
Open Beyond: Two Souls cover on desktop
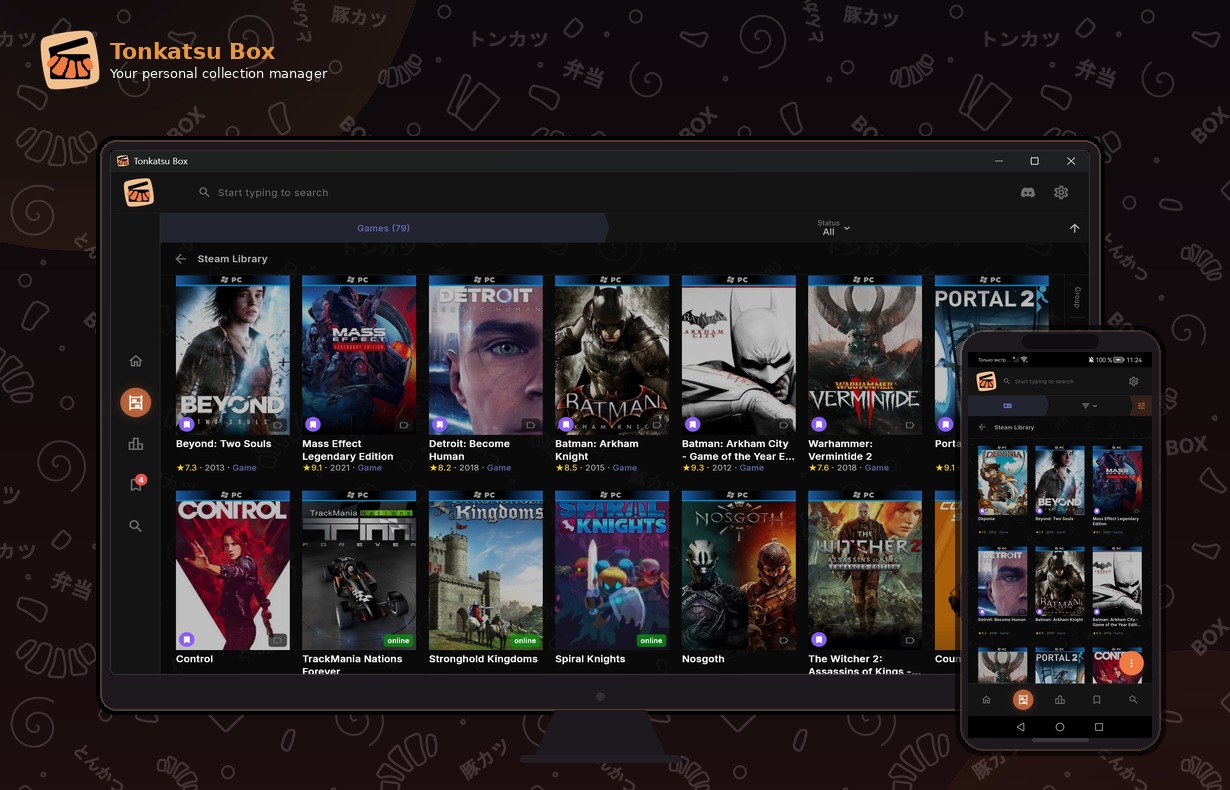tap(233, 355)
